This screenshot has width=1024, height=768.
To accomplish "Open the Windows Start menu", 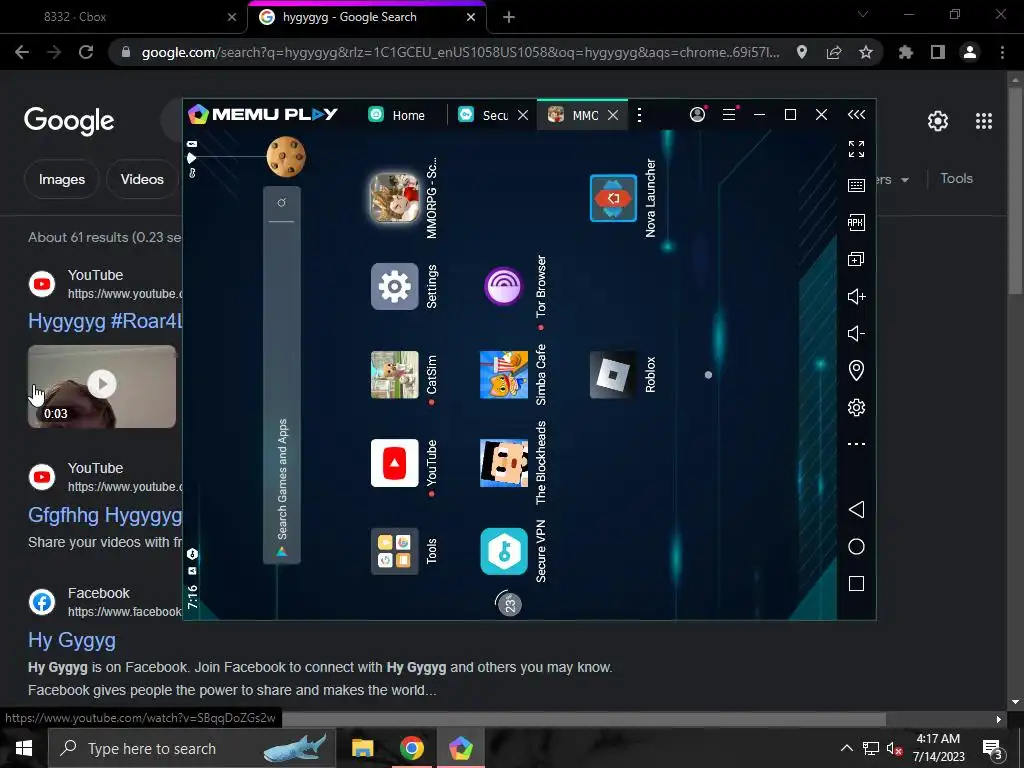I will (24, 748).
